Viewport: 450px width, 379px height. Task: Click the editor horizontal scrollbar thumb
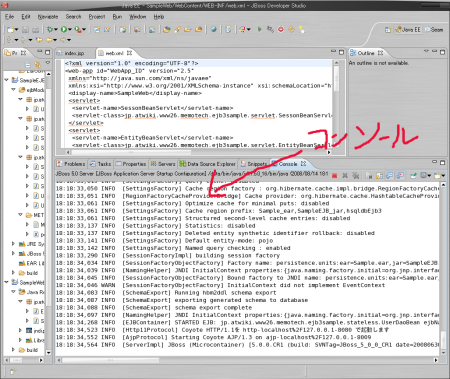pos(131,152)
